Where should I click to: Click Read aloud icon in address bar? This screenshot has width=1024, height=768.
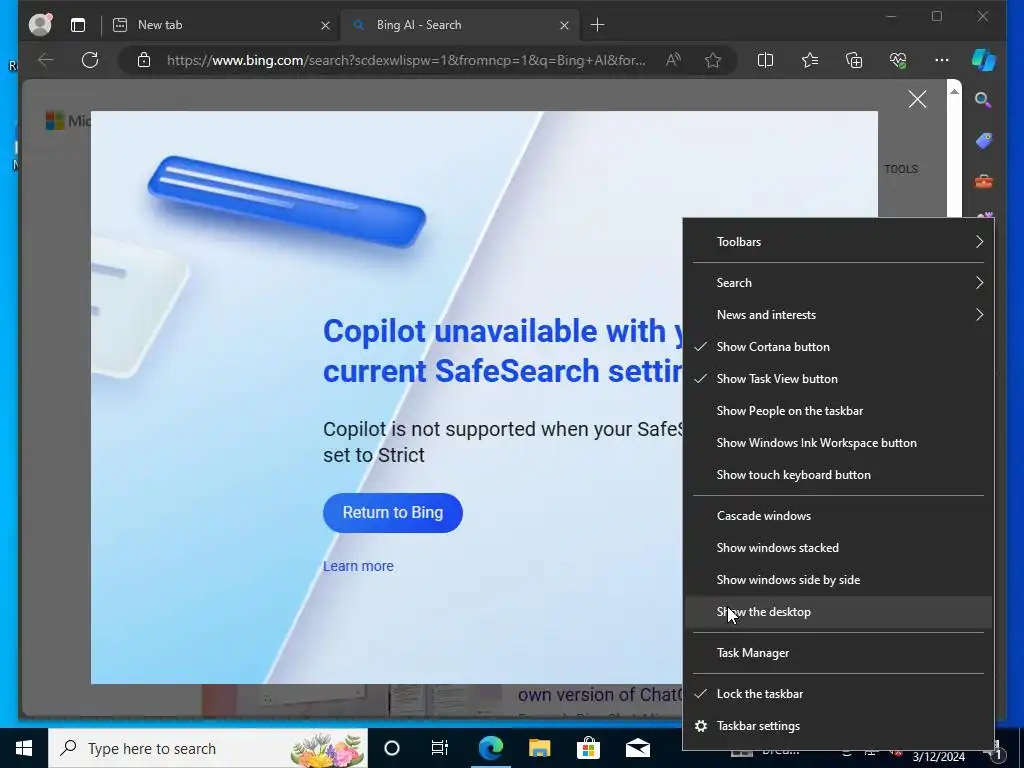pos(673,60)
